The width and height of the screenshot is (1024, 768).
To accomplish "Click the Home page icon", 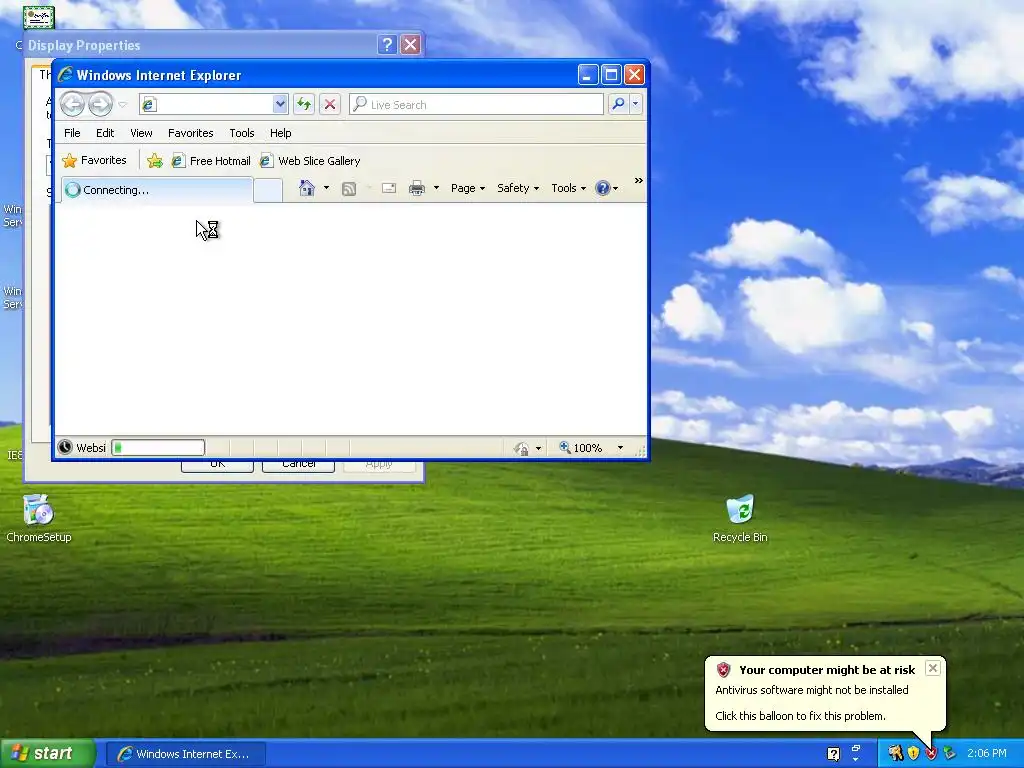I will (307, 188).
